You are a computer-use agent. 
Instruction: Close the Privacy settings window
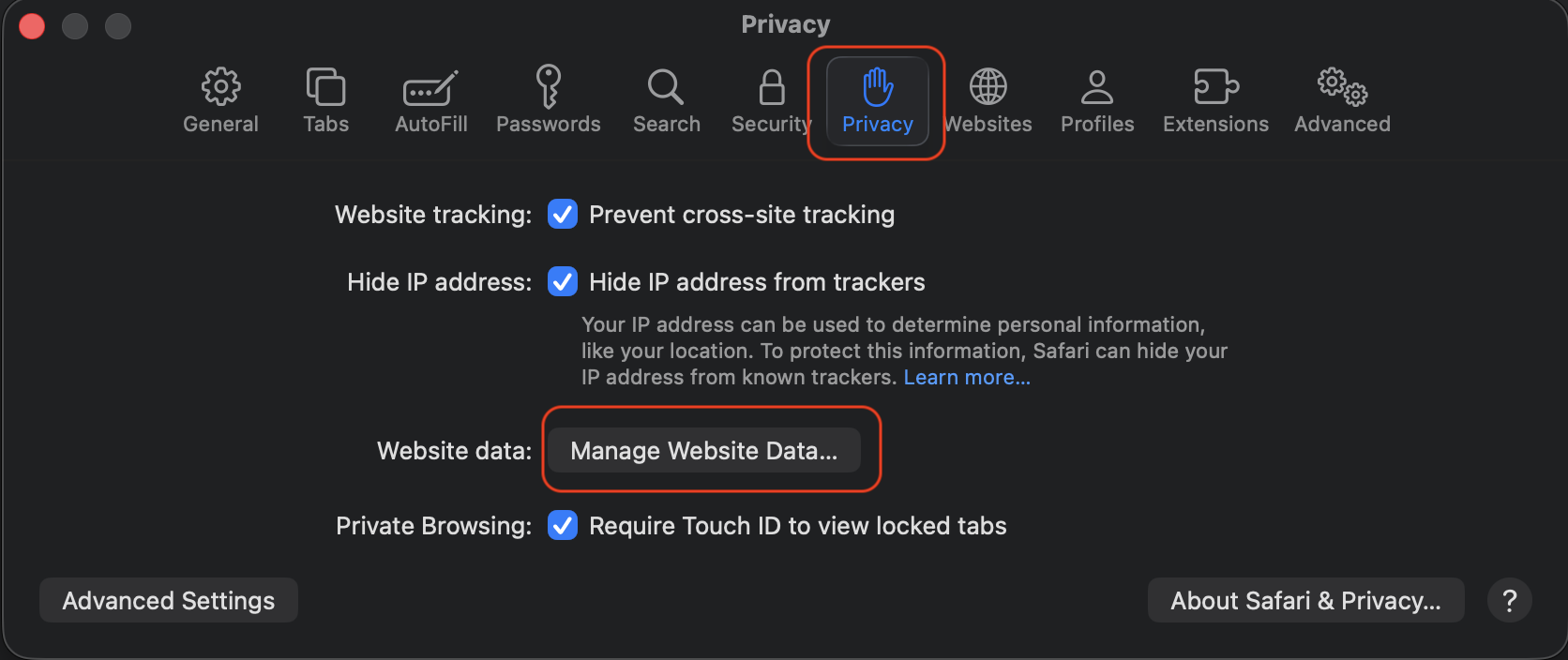32,26
